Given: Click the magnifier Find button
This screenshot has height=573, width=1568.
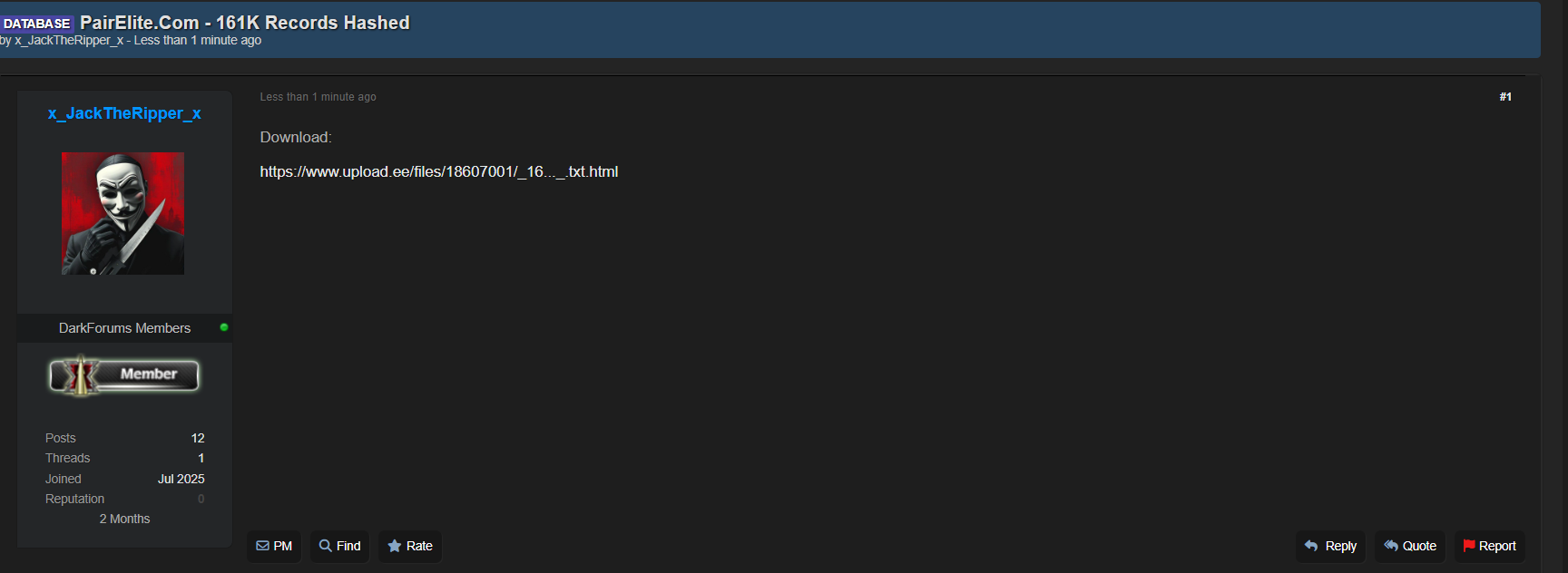Looking at the screenshot, I should point(340,546).
